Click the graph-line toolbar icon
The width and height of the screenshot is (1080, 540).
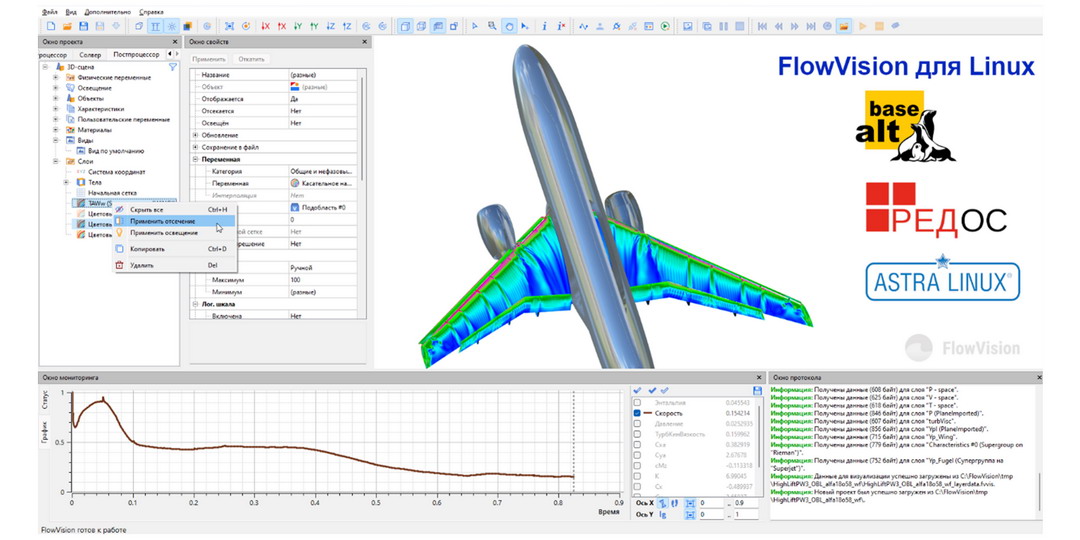[x=583, y=26]
